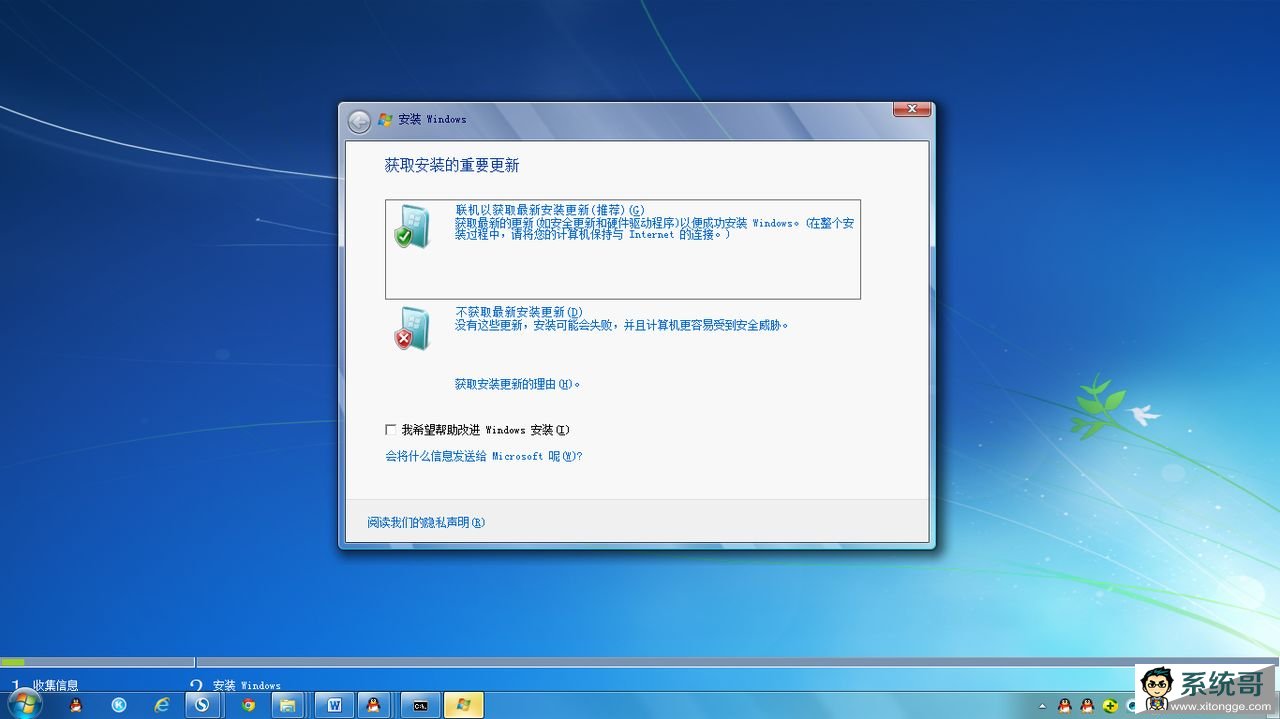Click the 收集信息 step label

pos(55,685)
